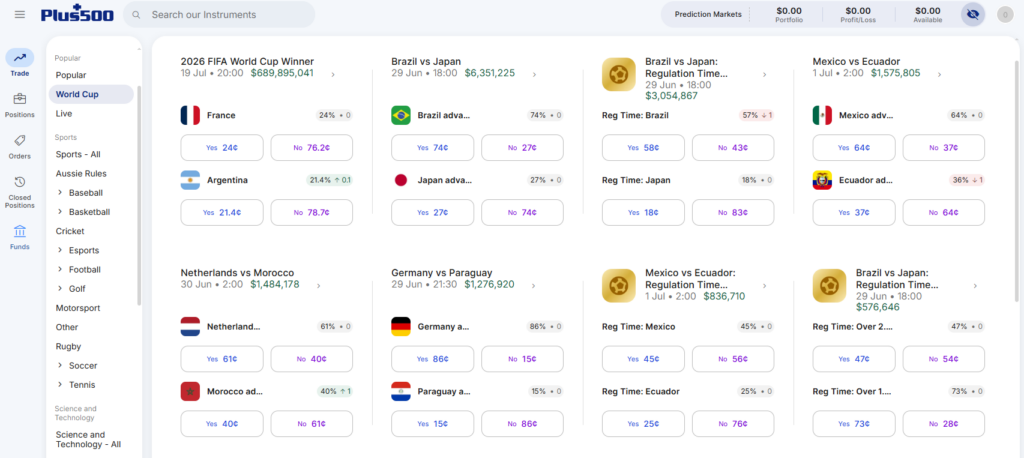Click the 21.4% Argentina change badge
This screenshot has height=458, width=1024.
pos(329,180)
